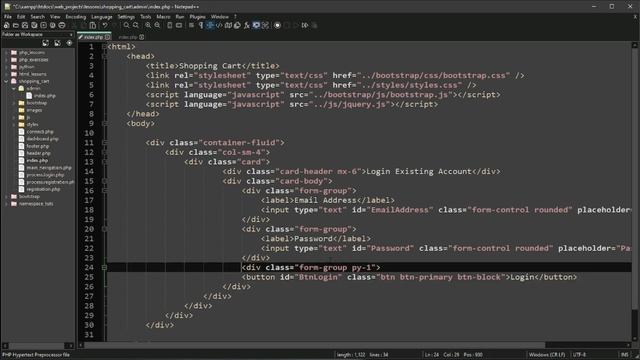Open the File menu
This screenshot has width=640, height=360.
(8, 17)
